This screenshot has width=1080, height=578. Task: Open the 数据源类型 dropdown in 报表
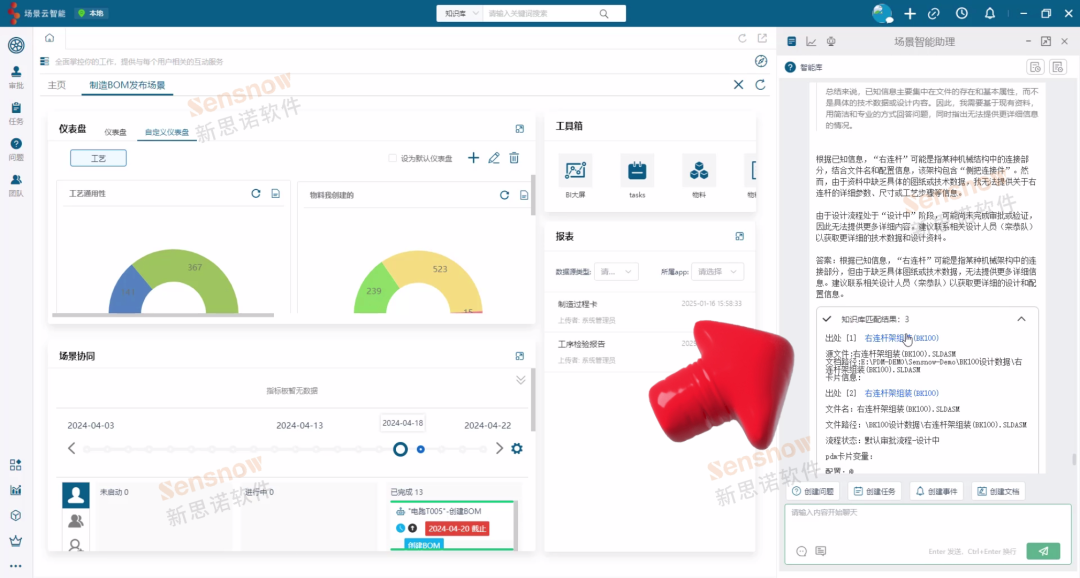616,271
